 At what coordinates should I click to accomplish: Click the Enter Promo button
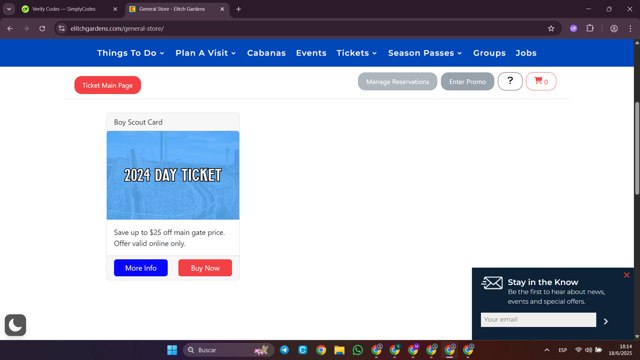pos(467,81)
